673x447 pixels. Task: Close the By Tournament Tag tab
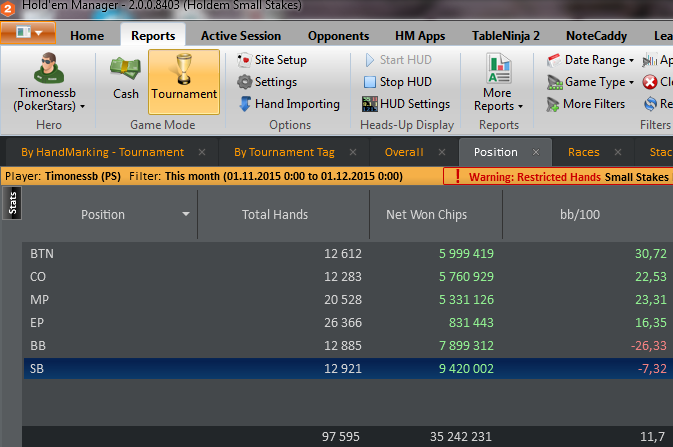tap(353, 152)
